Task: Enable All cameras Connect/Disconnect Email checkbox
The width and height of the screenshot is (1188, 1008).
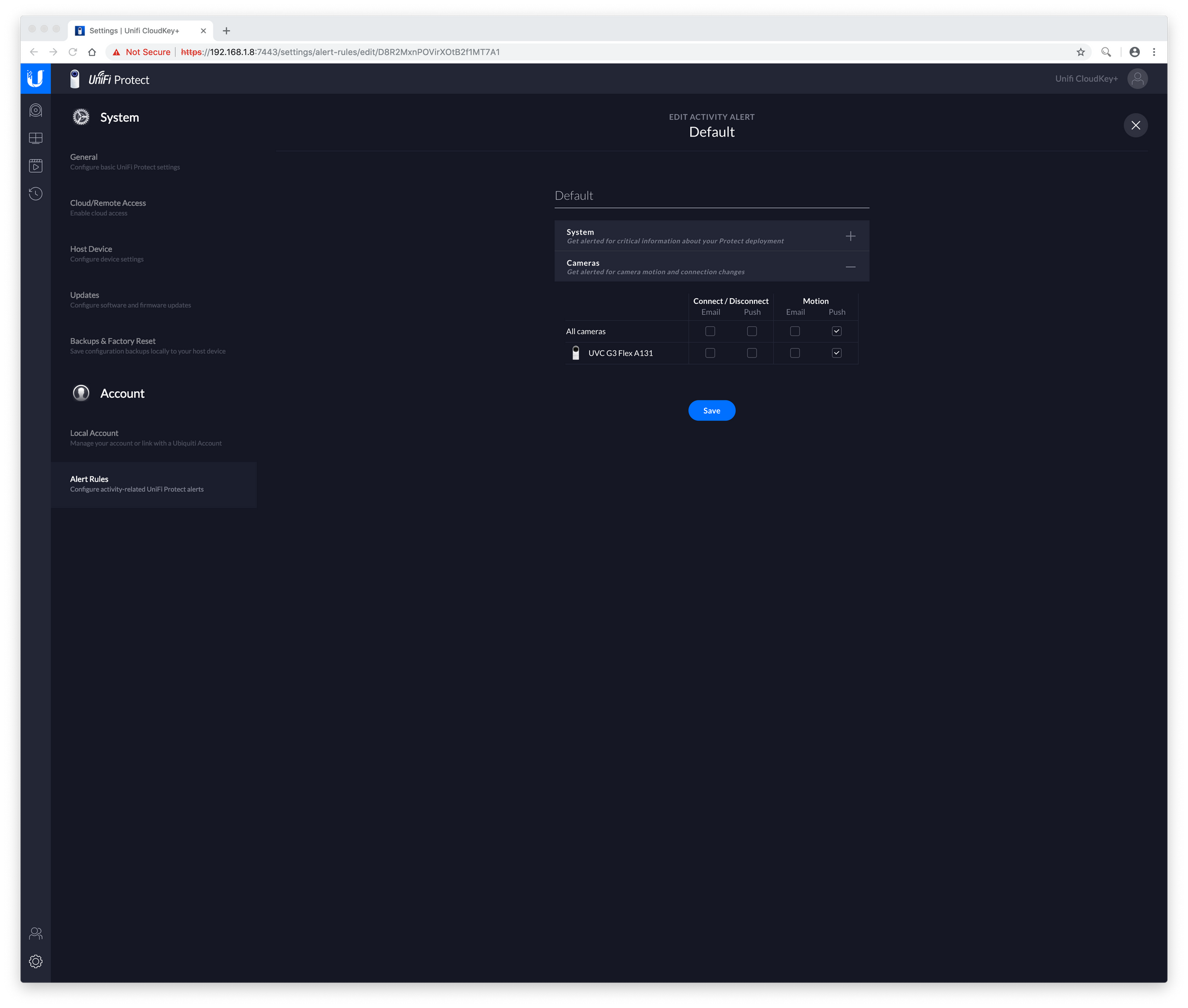Action: (x=710, y=331)
